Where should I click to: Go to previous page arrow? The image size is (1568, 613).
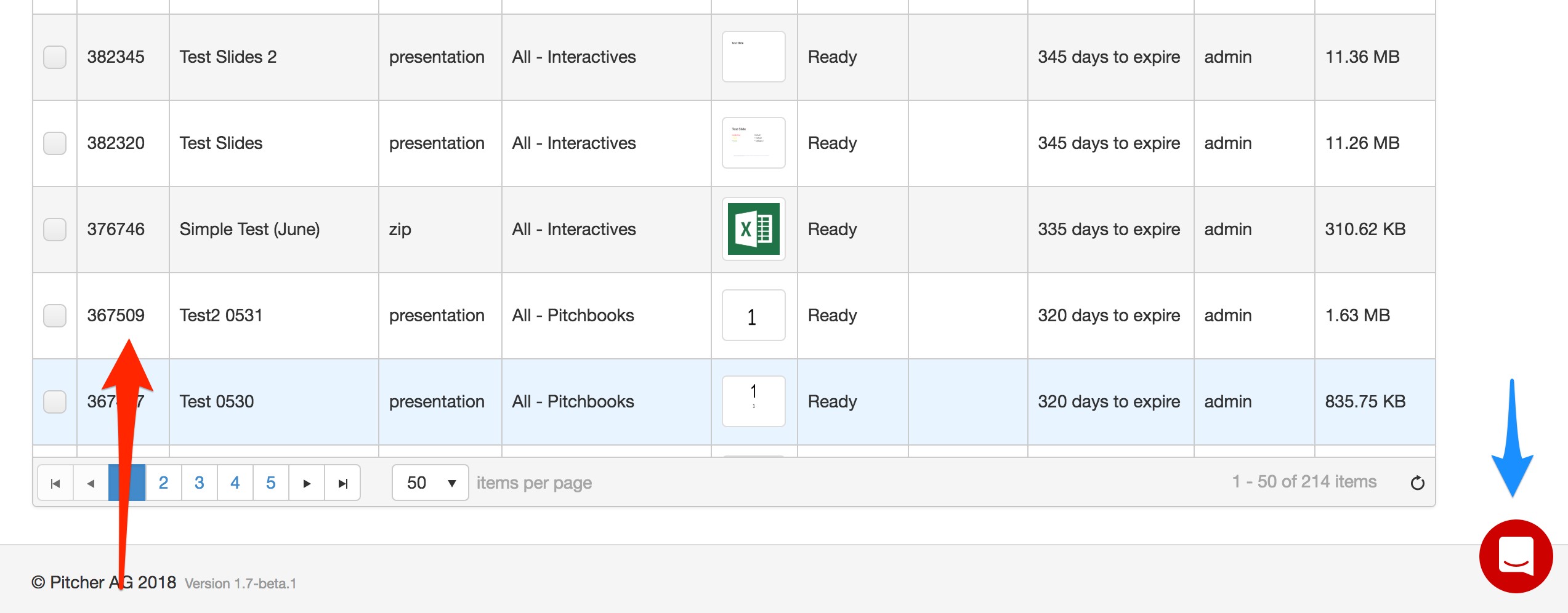tap(91, 483)
